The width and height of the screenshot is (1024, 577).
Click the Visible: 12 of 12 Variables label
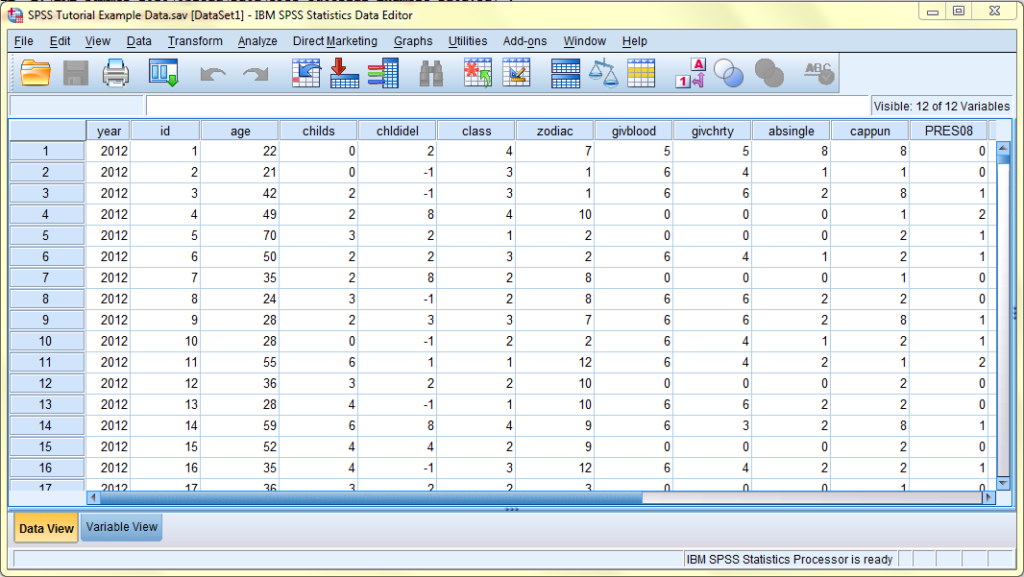941,106
